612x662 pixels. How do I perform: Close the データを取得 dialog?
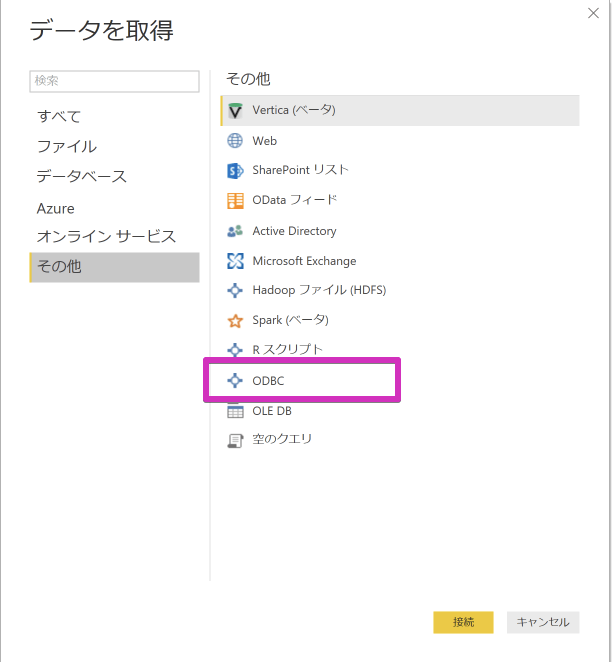[593, 13]
